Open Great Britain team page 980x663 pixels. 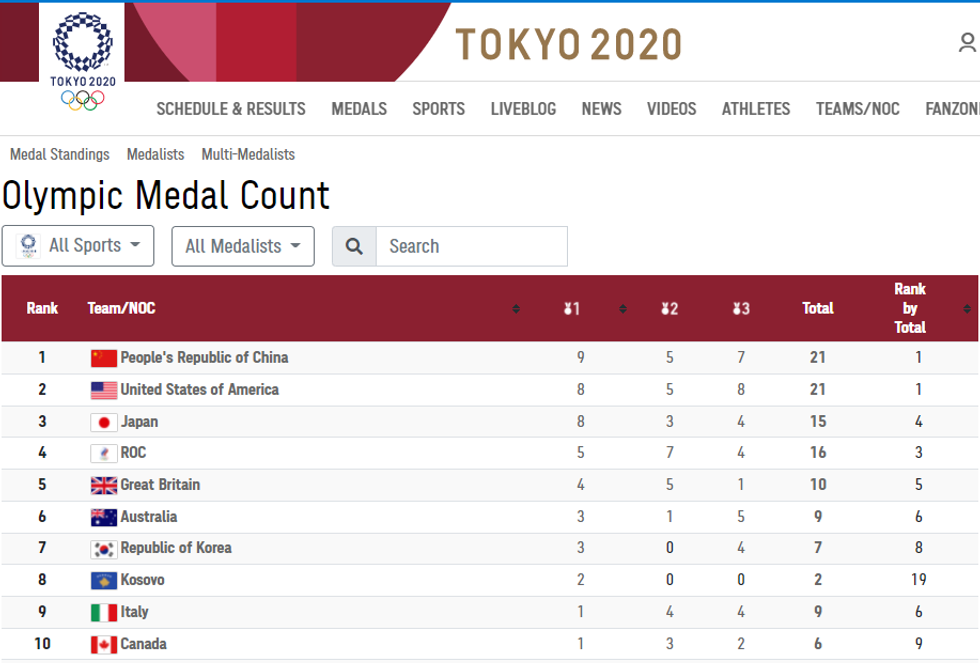coord(160,485)
